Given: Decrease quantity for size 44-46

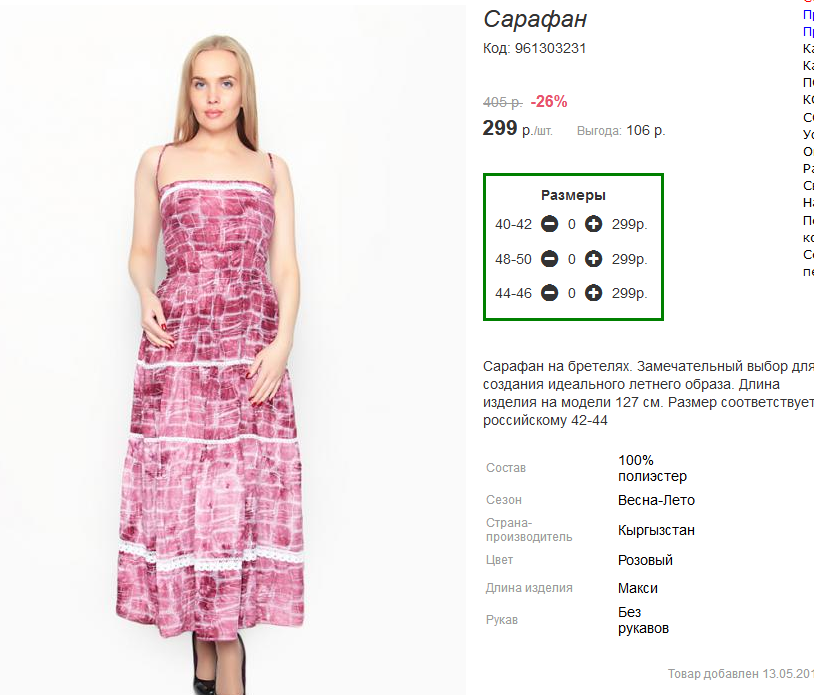Looking at the screenshot, I should pos(549,293).
